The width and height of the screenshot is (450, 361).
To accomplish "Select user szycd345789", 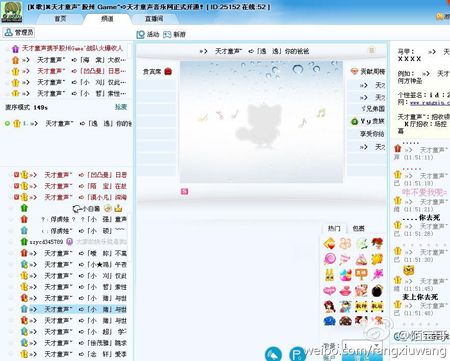I will pyautogui.click(x=46, y=242).
